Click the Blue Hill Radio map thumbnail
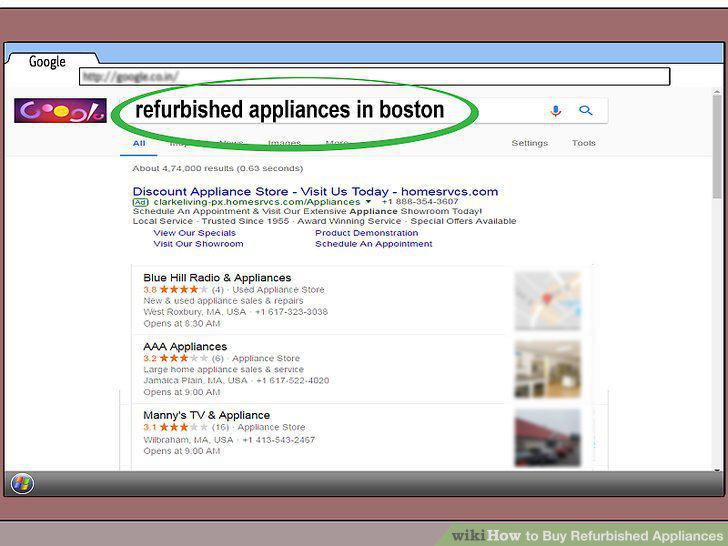Screen dimensions: 728x546 click(x=547, y=301)
